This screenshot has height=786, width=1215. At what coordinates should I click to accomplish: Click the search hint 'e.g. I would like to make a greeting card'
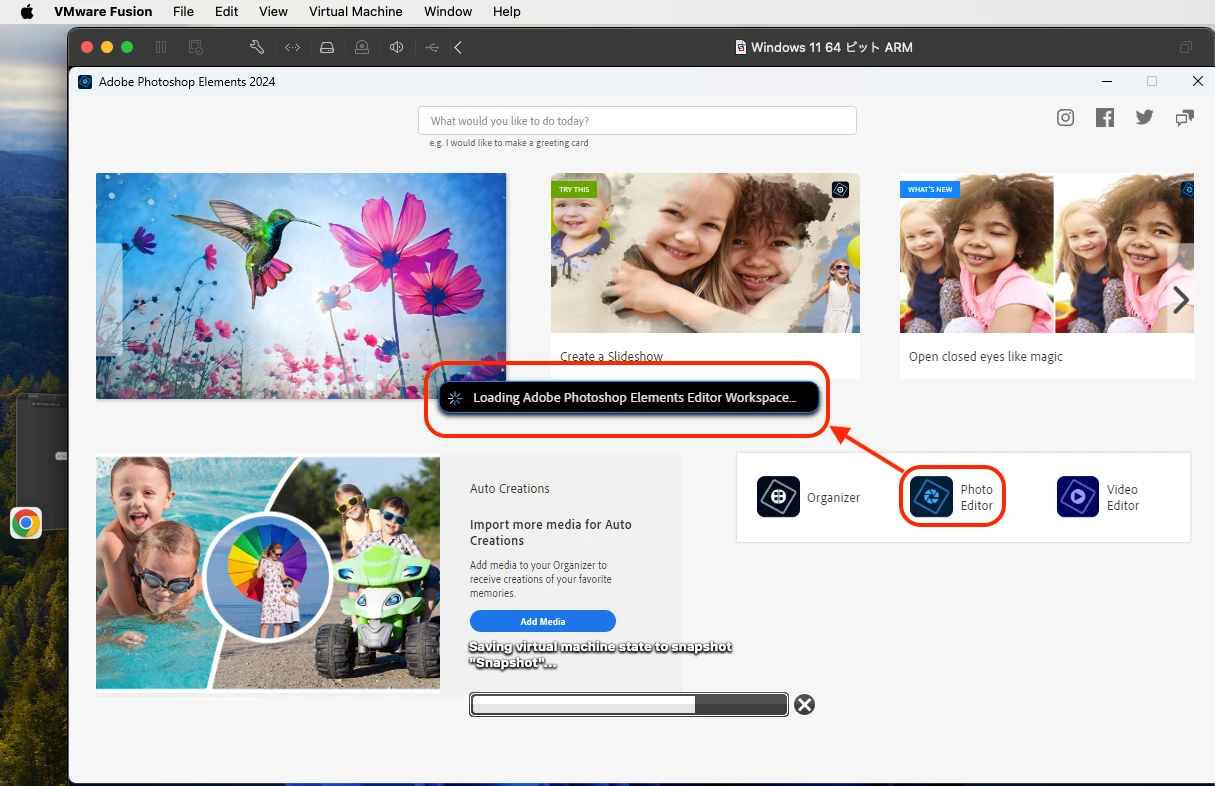(x=509, y=143)
